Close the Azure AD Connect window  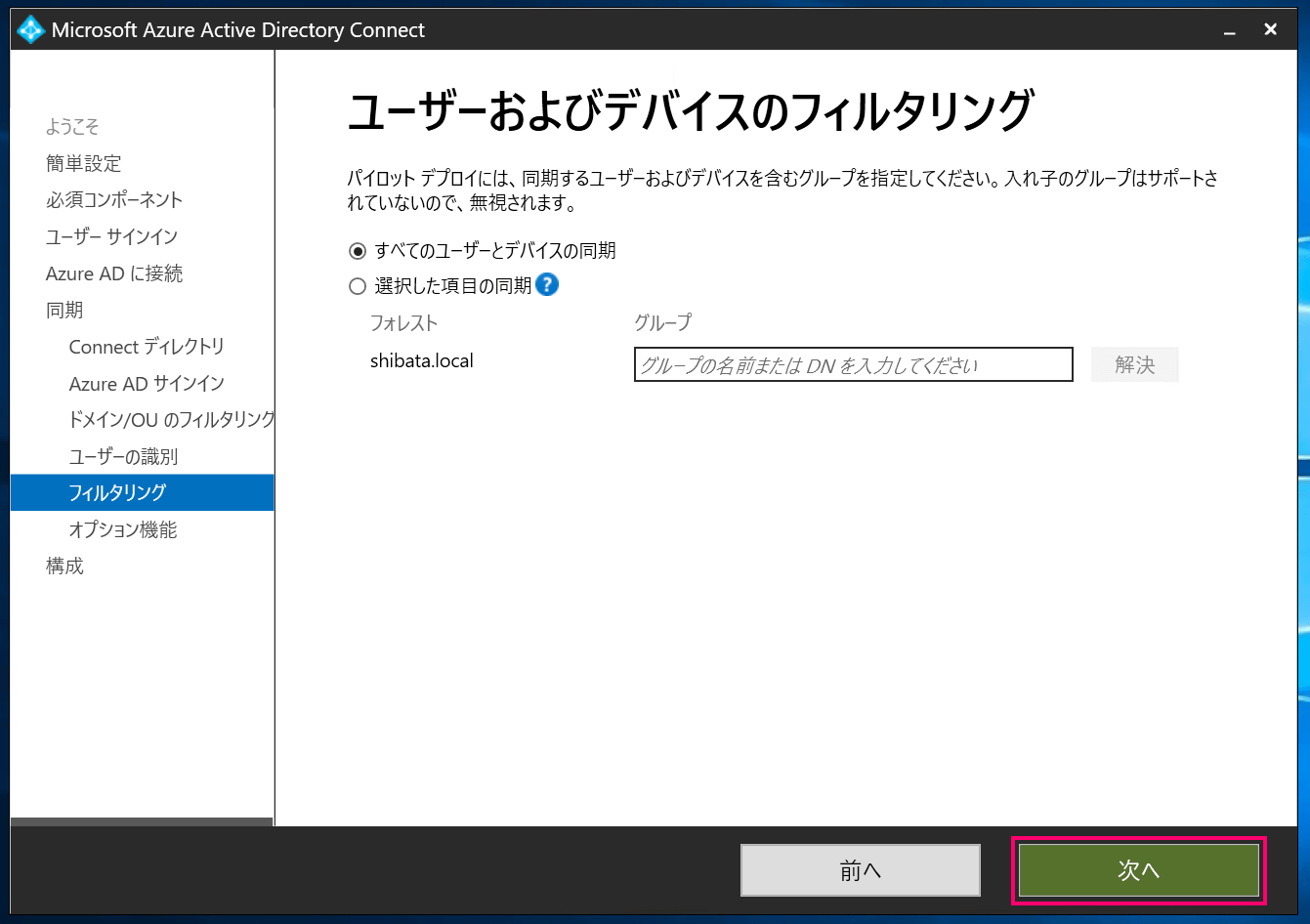pos(1270,30)
